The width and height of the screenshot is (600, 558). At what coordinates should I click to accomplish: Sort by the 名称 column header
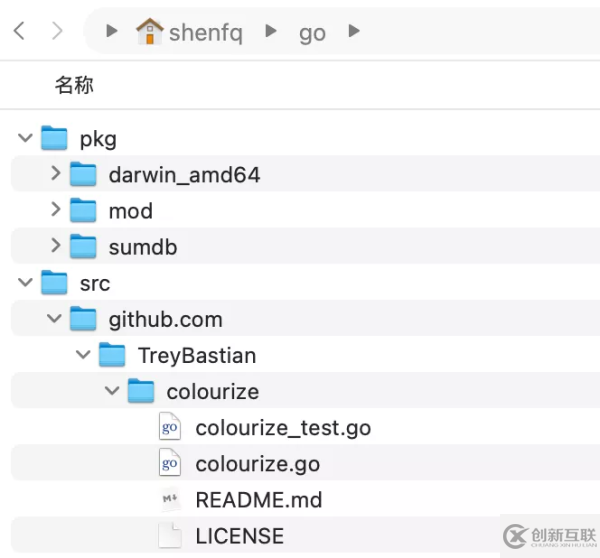(74, 85)
